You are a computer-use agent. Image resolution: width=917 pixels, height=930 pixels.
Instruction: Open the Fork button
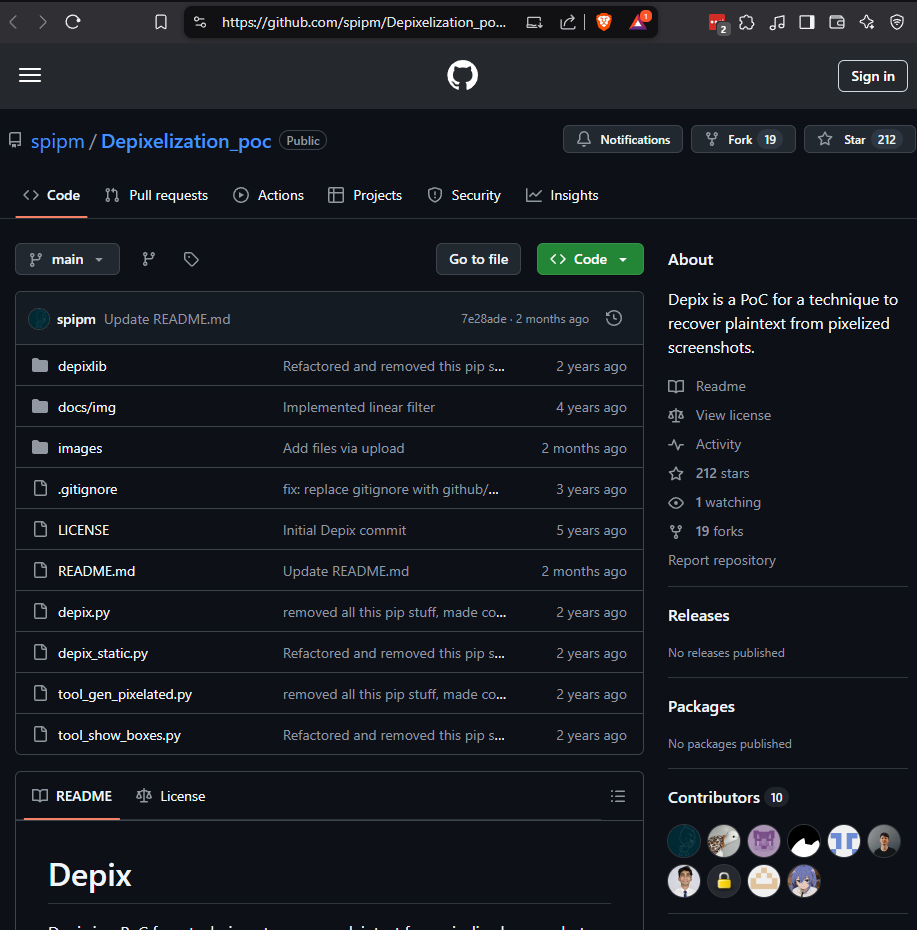(x=742, y=140)
